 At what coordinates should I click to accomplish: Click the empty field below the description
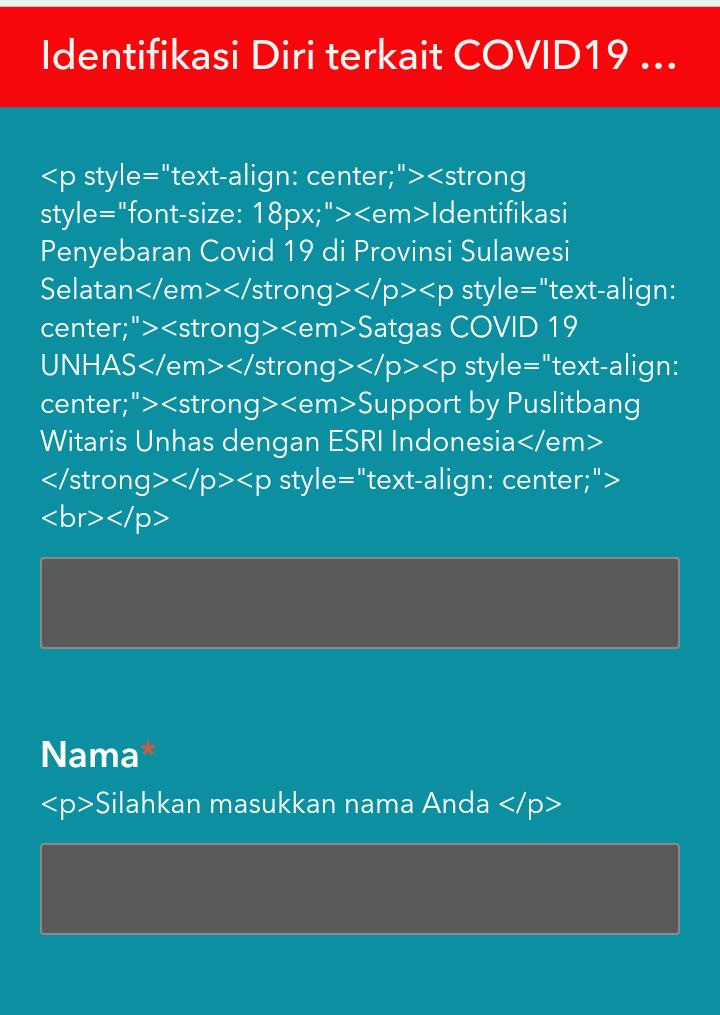pyautogui.click(x=360, y=603)
